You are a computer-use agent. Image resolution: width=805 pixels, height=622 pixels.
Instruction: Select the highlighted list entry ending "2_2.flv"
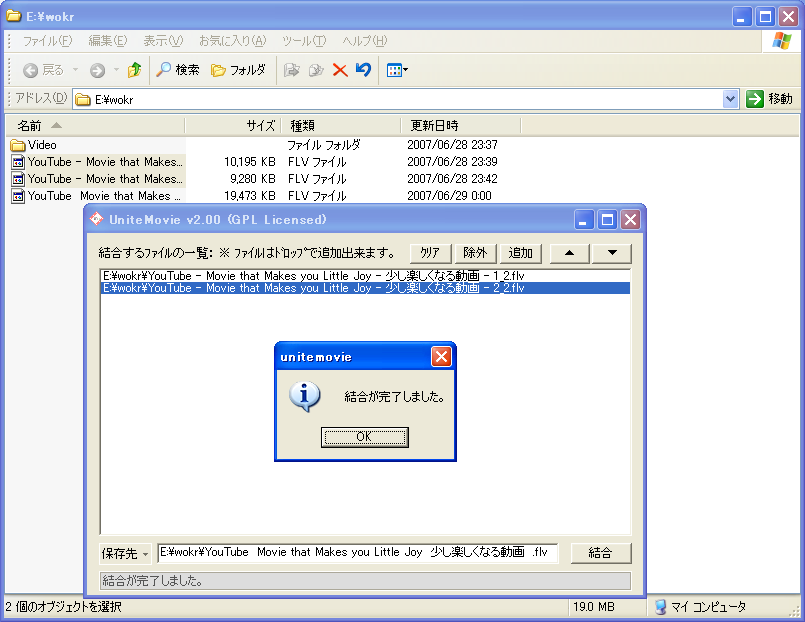coord(366,288)
